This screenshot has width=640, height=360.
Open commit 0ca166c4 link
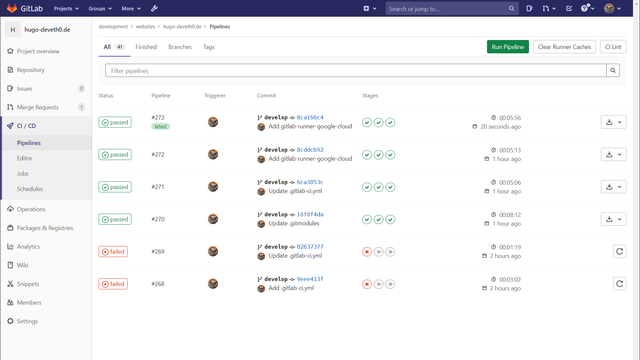310,118
